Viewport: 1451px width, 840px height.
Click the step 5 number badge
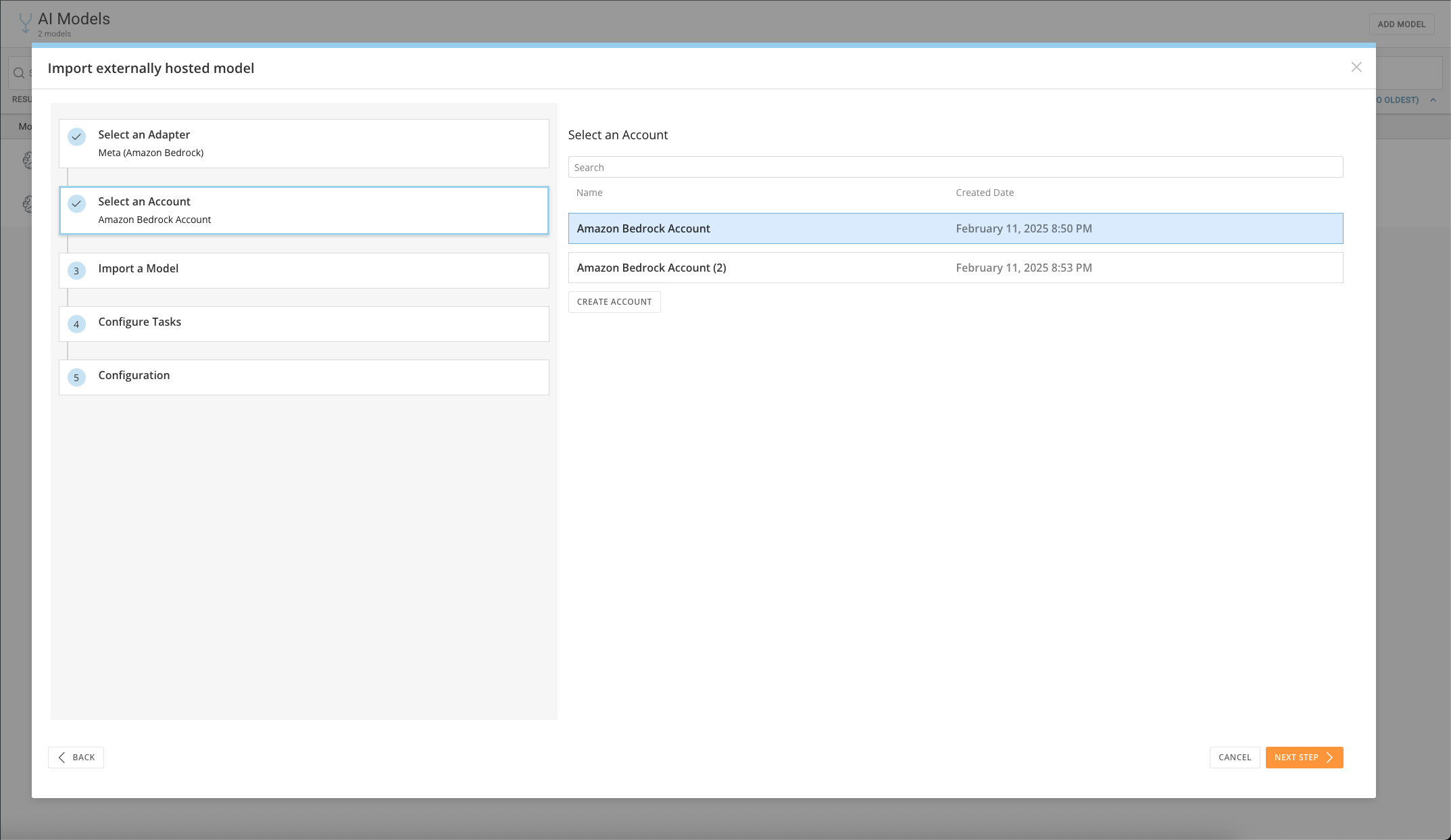pyautogui.click(x=76, y=378)
